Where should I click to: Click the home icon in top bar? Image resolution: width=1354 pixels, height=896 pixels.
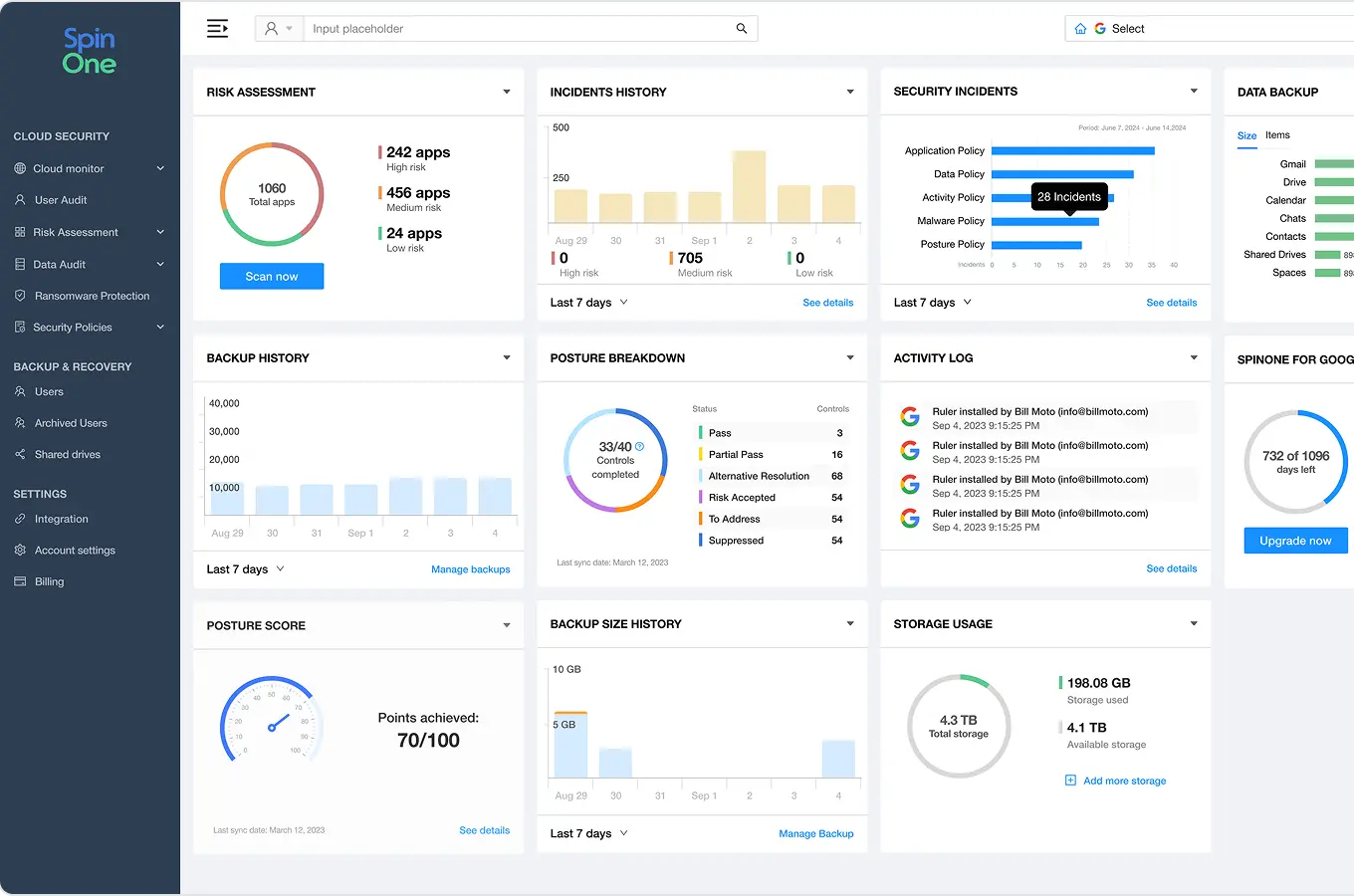(x=1080, y=29)
